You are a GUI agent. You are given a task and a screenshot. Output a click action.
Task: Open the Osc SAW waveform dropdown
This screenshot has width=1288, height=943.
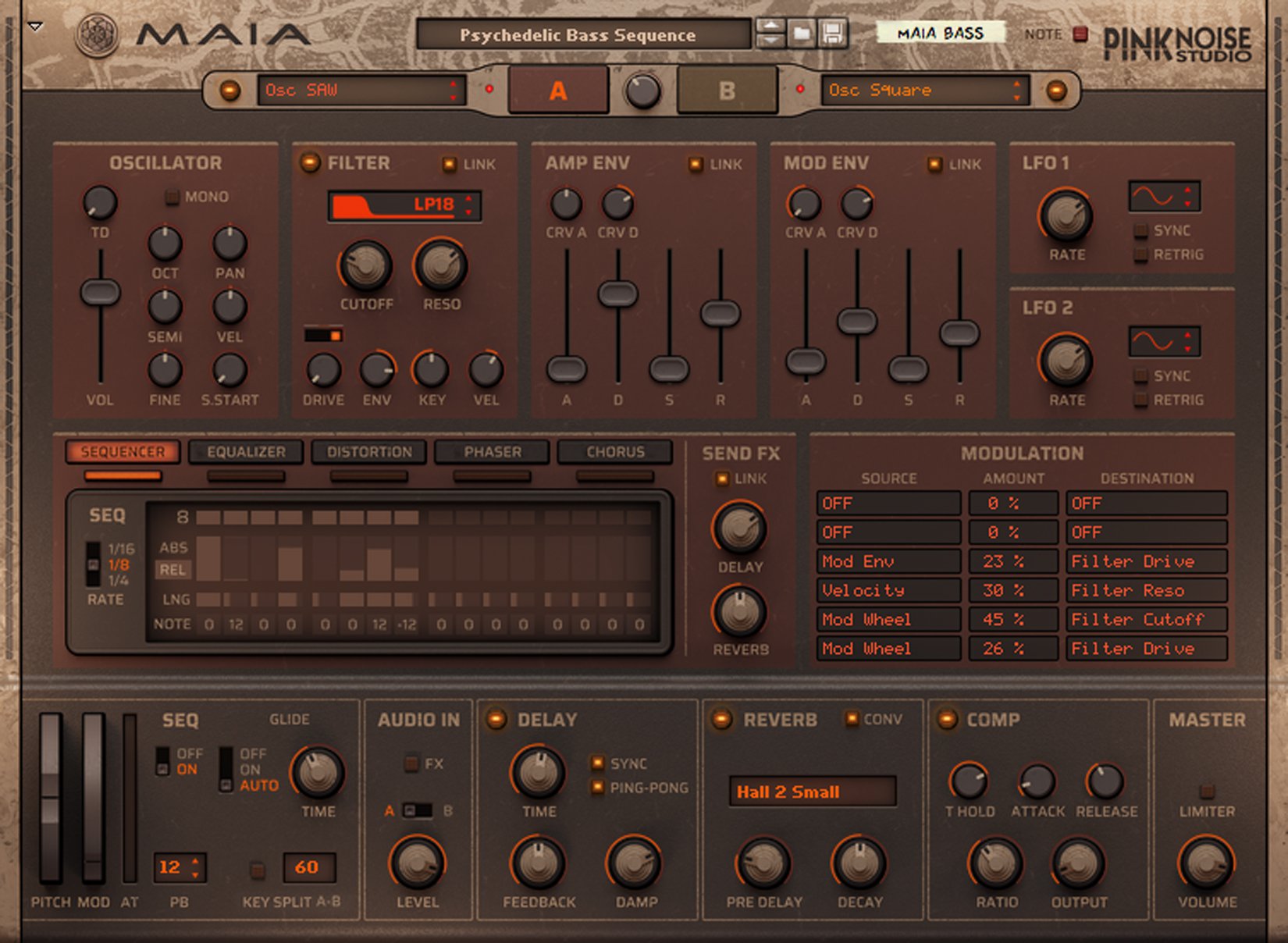click(x=361, y=91)
